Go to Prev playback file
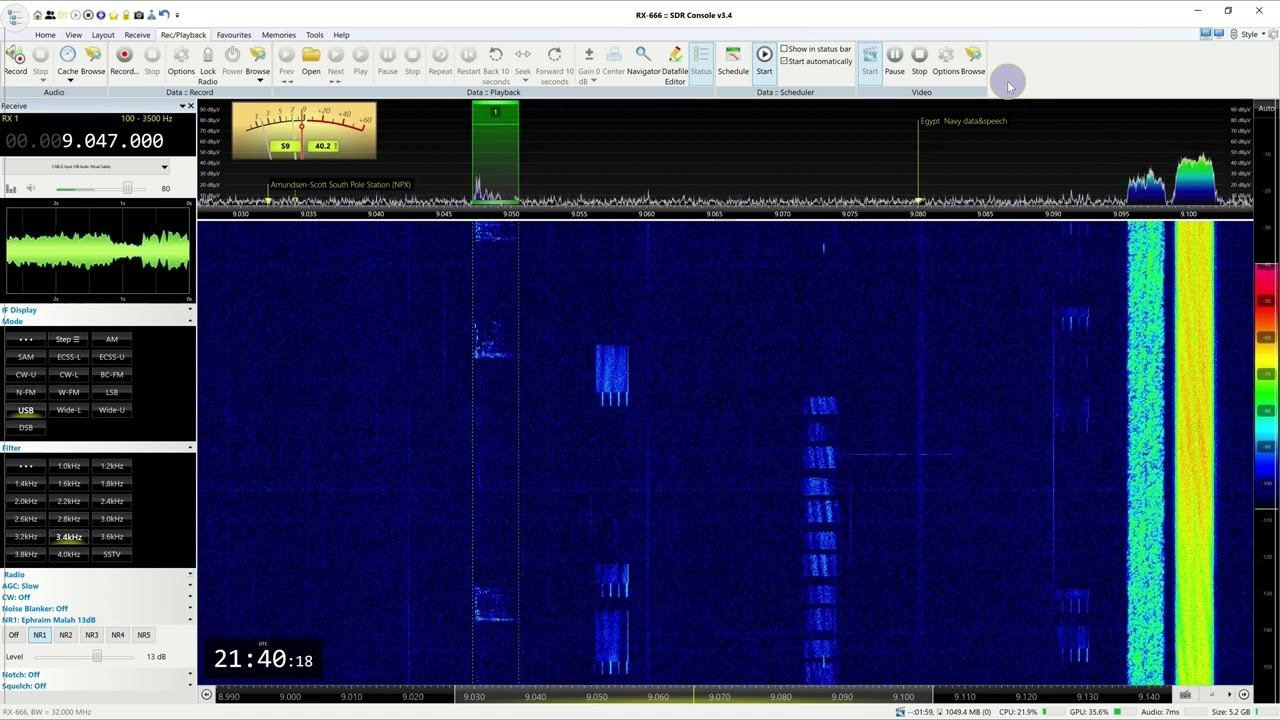The height and width of the screenshot is (720, 1280). click(x=287, y=64)
